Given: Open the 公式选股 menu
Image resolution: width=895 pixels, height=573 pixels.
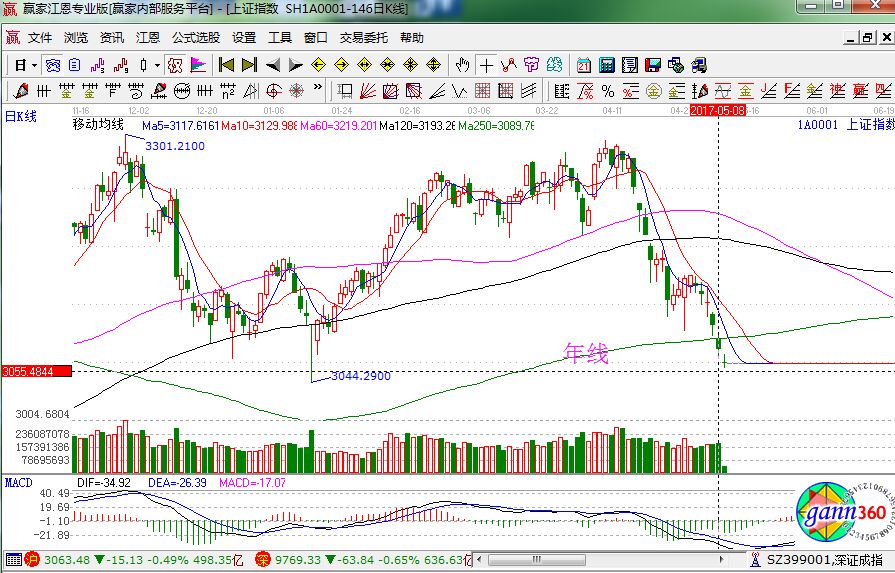Looking at the screenshot, I should (x=196, y=38).
